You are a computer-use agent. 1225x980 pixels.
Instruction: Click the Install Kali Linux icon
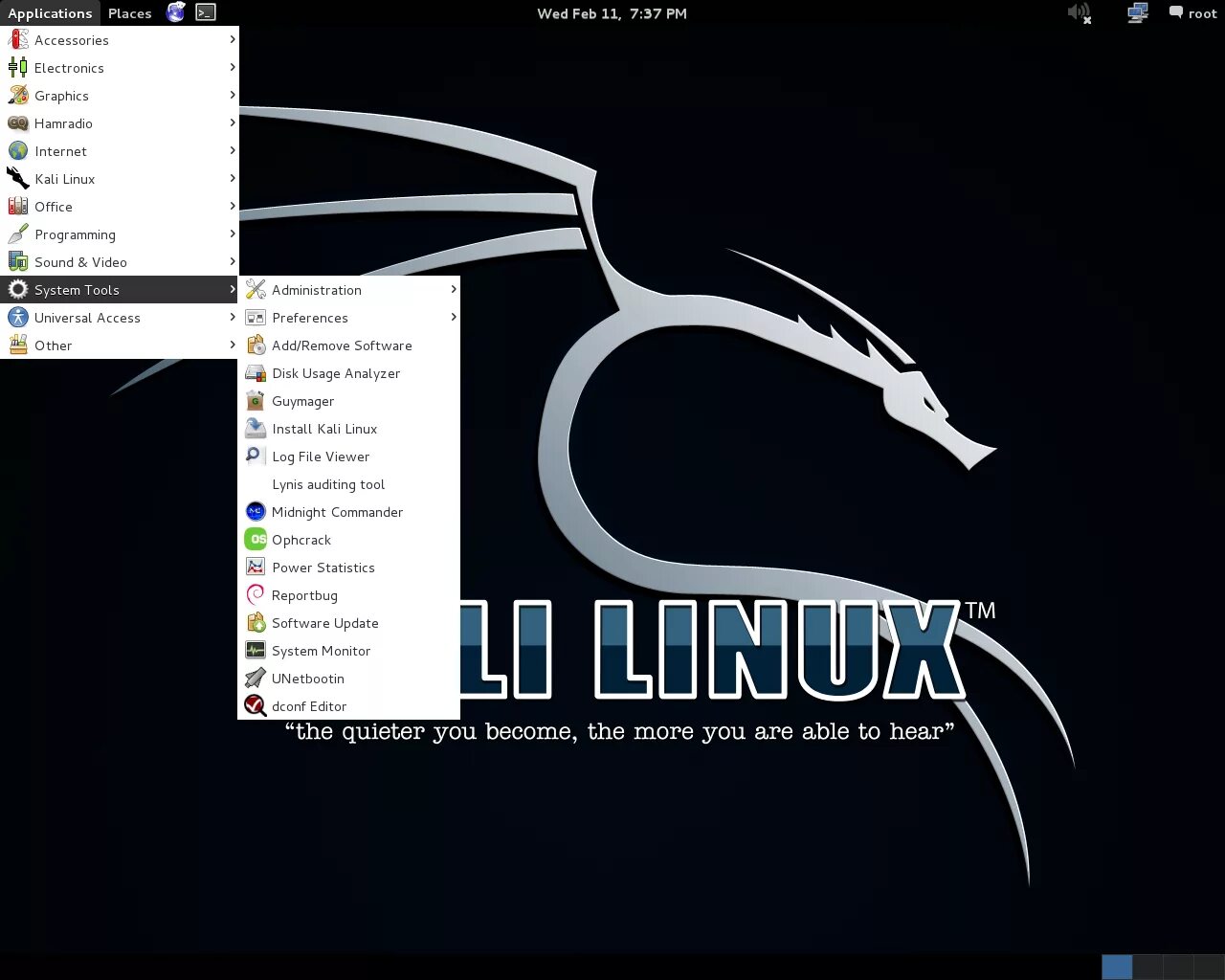tap(256, 429)
